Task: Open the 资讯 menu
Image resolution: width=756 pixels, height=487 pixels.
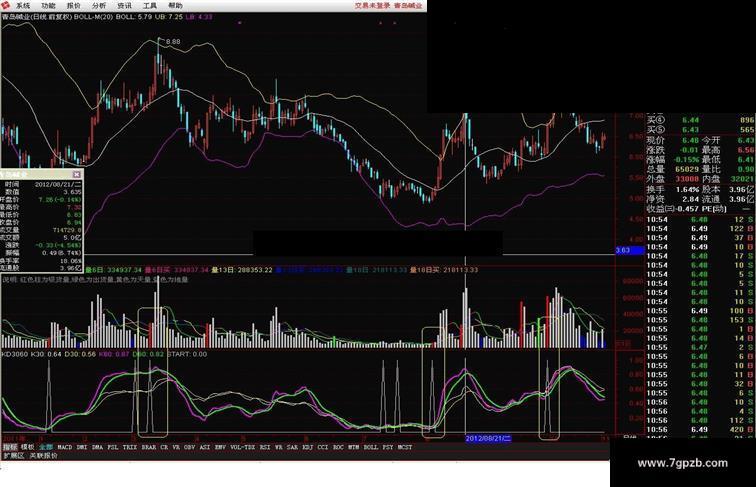Action: point(124,6)
